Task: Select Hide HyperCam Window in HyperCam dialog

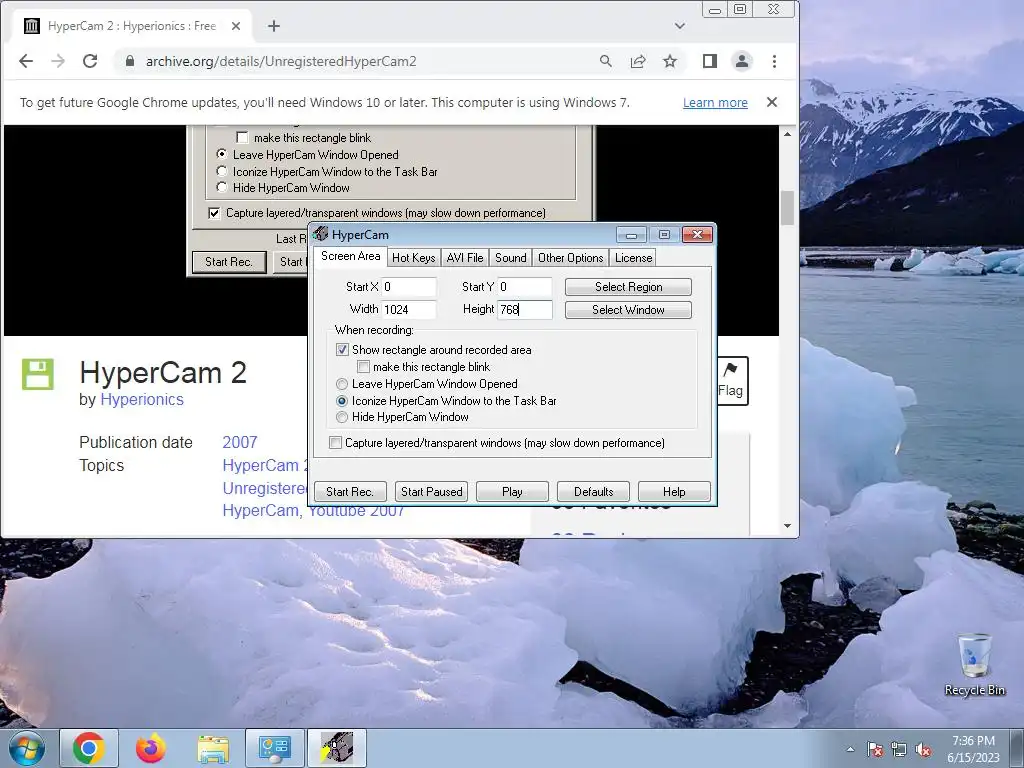Action: point(342,417)
